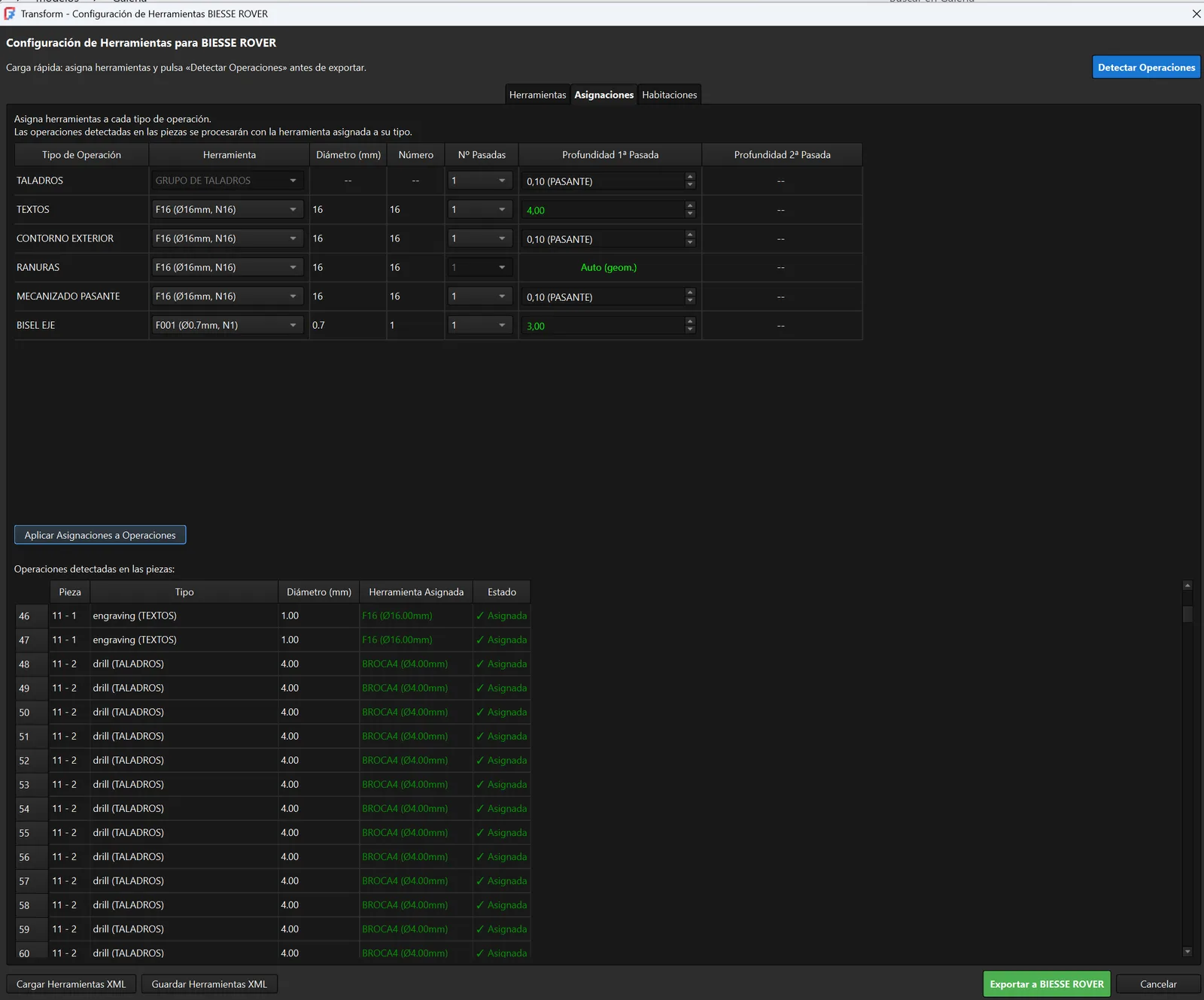The height and width of the screenshot is (1000, 1204).
Task: Select row 48 drill (TALADROS)
Action: (272, 664)
